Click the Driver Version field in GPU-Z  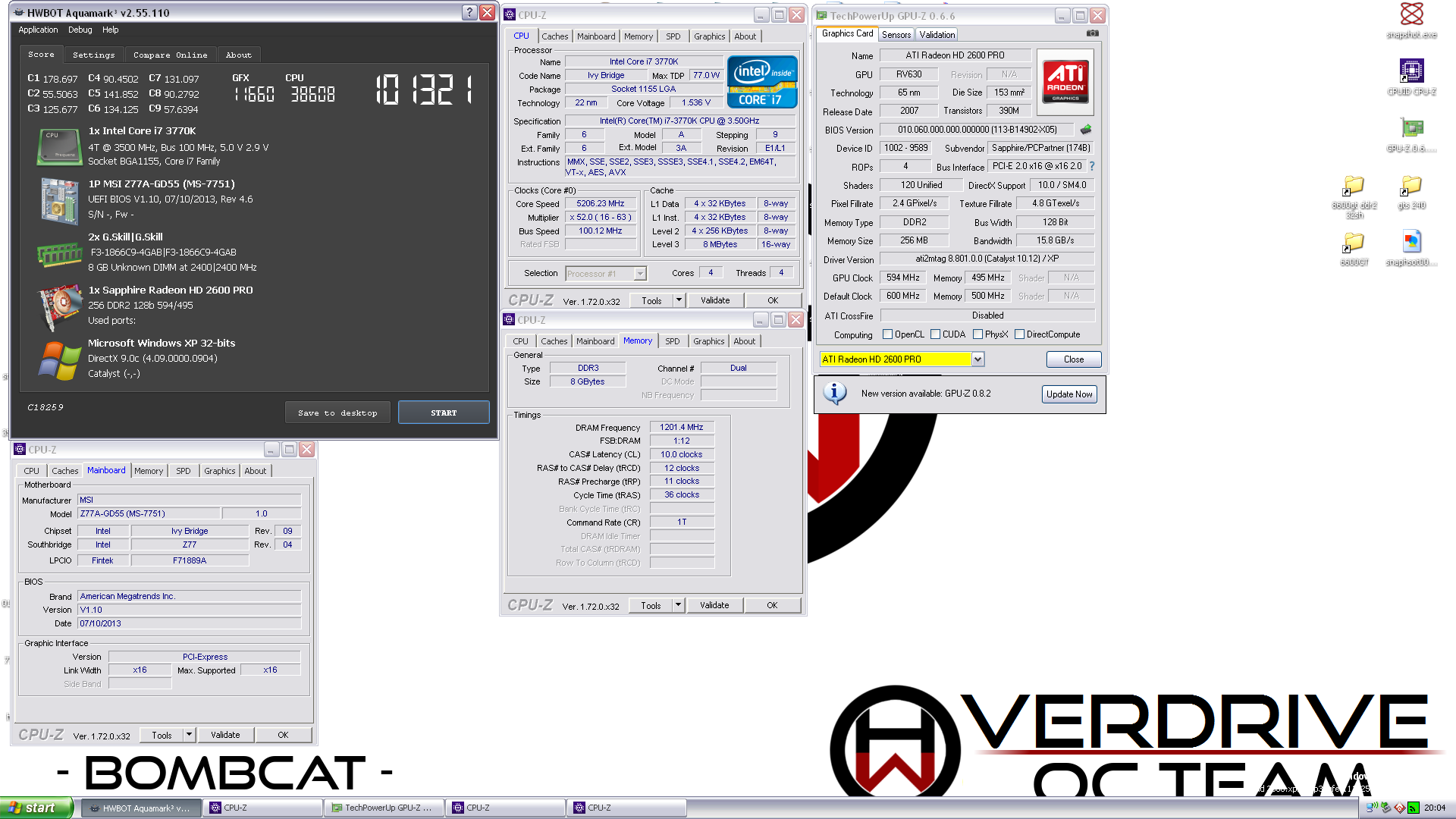click(x=987, y=259)
